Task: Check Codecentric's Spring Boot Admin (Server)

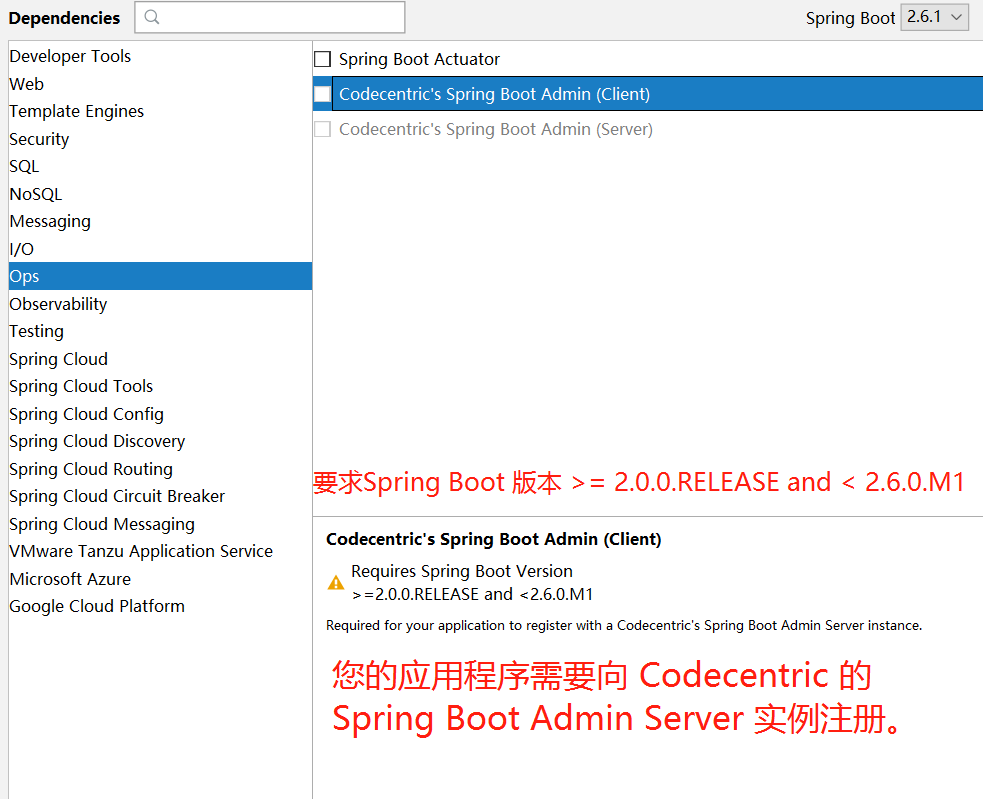Action: [322, 129]
